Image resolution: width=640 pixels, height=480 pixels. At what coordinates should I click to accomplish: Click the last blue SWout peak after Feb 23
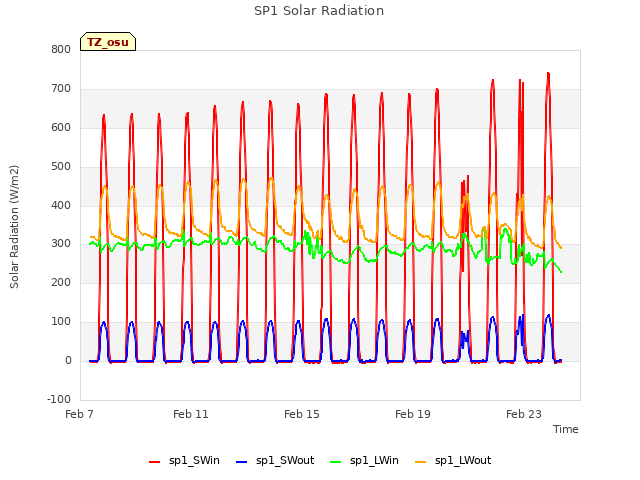pos(548,316)
